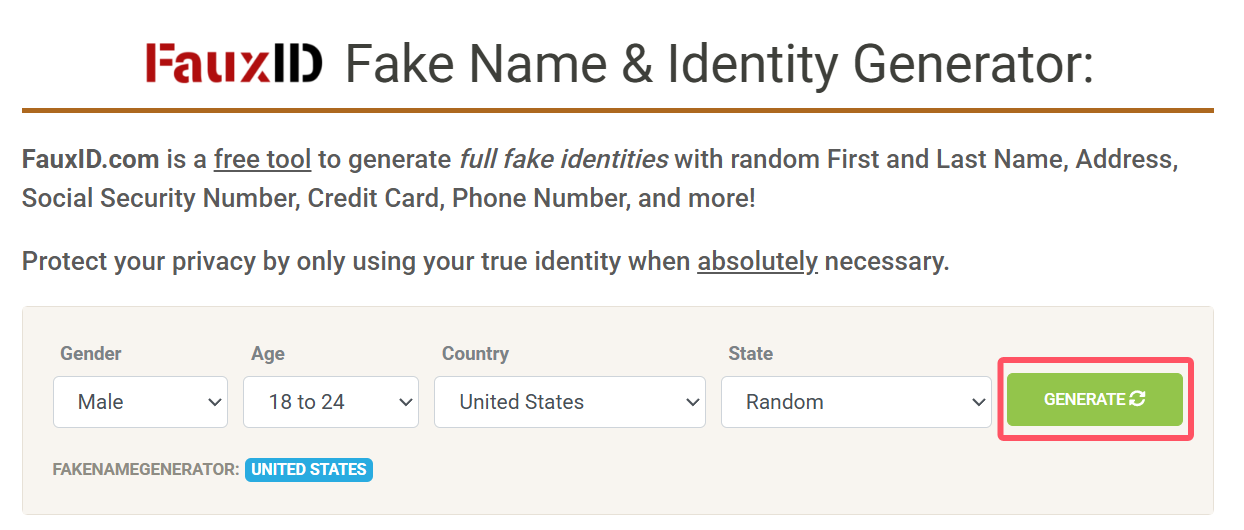Open the Age dropdown showing 18 to 24

(x=330, y=402)
